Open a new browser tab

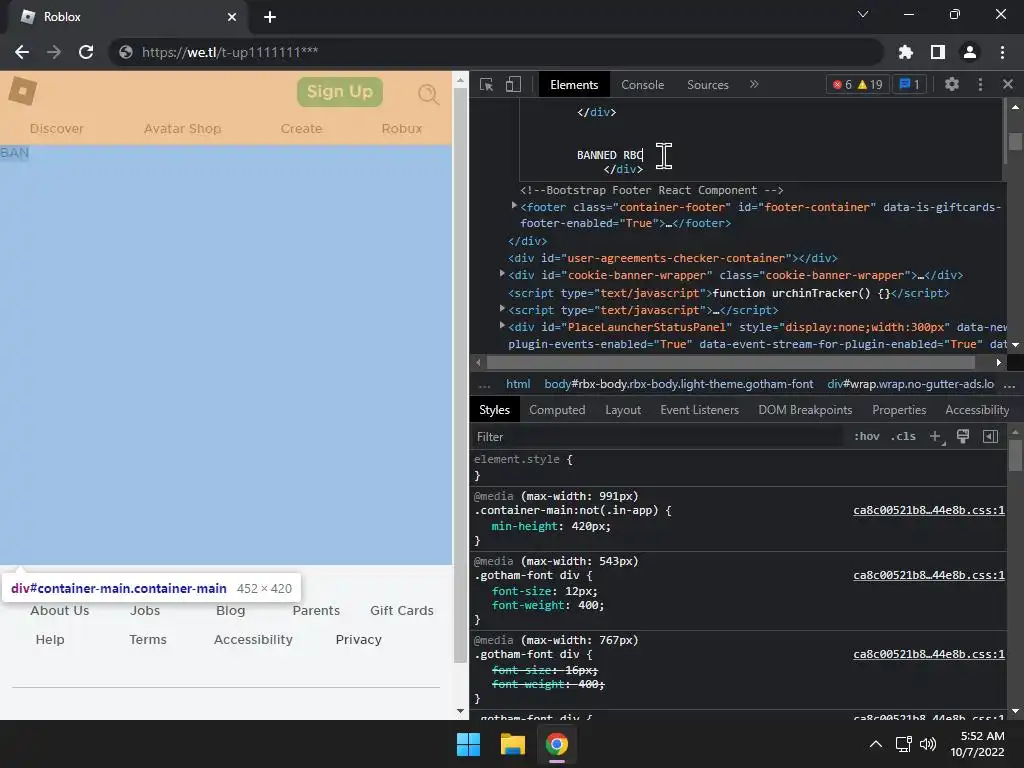(270, 17)
